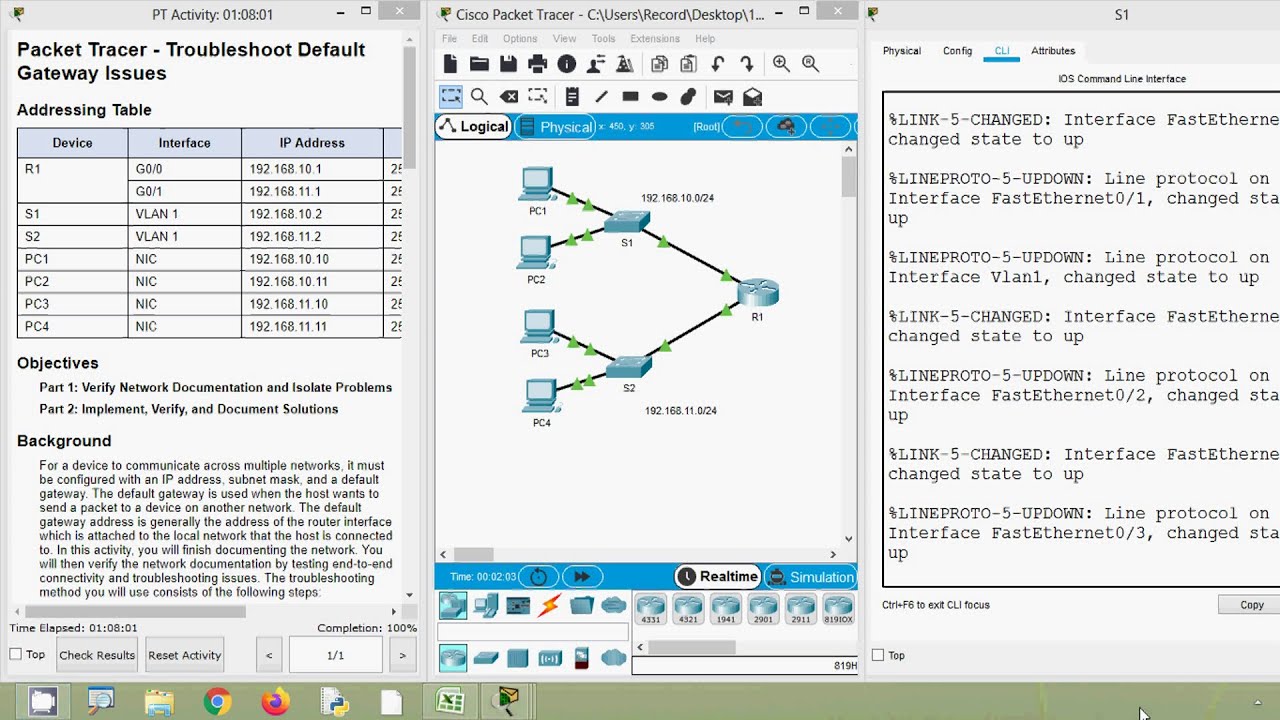The width and height of the screenshot is (1280, 720).
Task: Create a new file in Packet Tracer
Action: click(450, 64)
